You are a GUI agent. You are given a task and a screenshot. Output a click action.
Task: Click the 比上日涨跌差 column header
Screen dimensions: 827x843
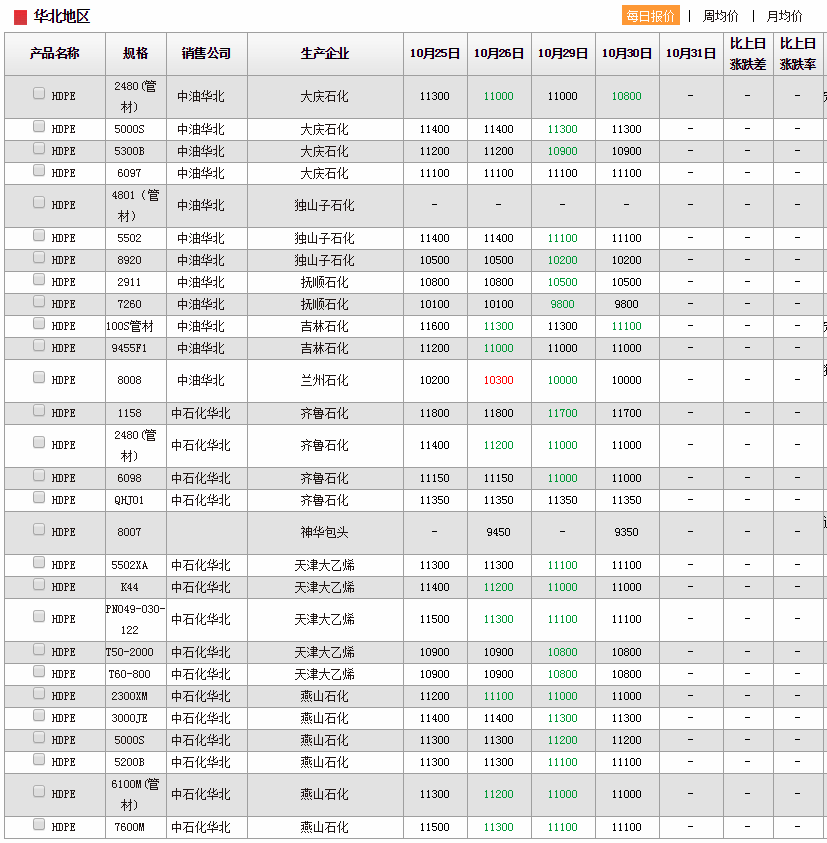point(748,53)
